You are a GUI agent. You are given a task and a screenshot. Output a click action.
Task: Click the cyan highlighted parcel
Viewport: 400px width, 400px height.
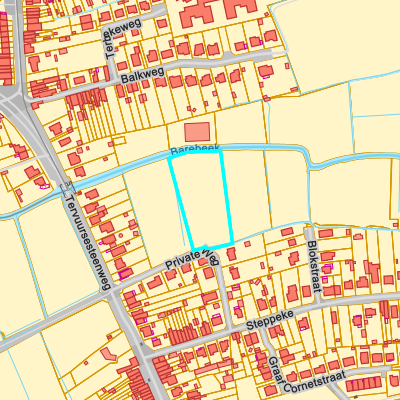tap(201, 200)
